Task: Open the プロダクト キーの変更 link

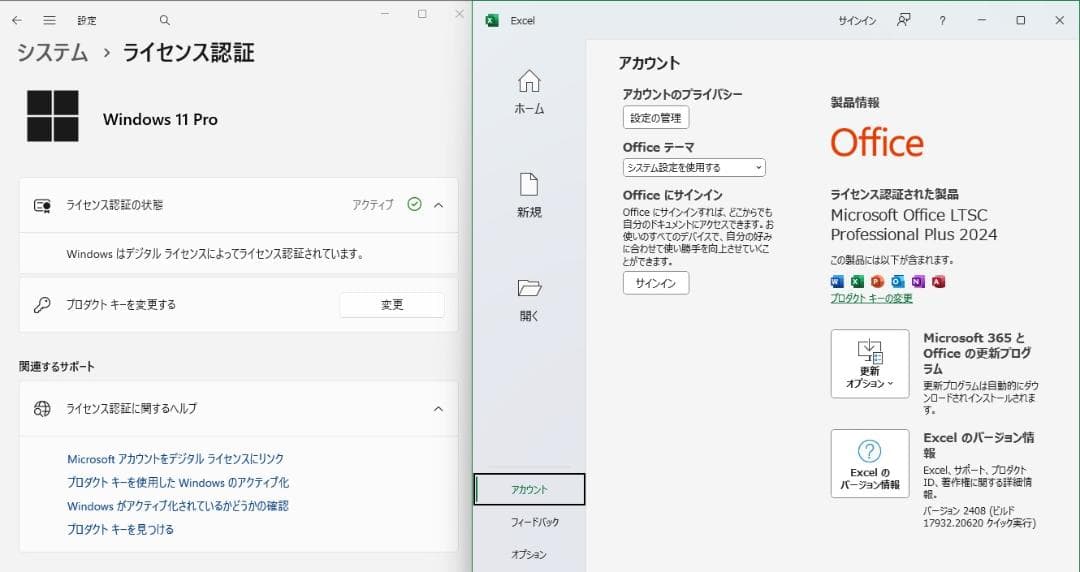Action: [871, 298]
